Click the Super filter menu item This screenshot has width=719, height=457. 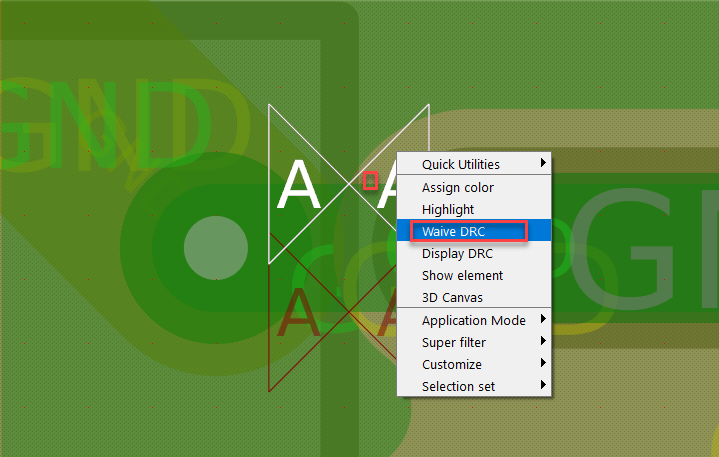point(454,342)
